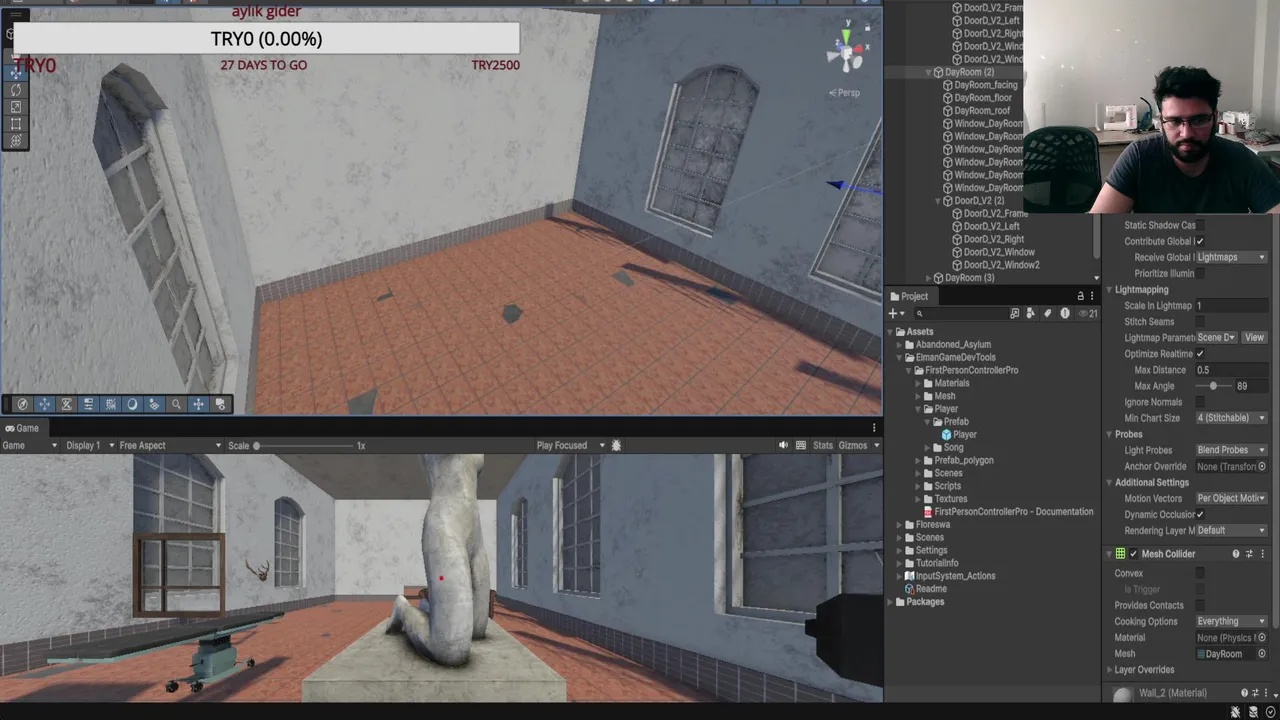Click the Max Angle slider
1280x720 pixels.
pos(1213,386)
